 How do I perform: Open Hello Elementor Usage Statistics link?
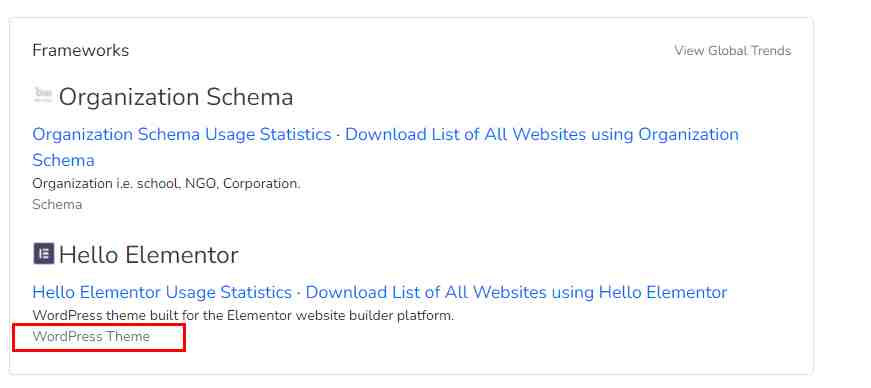pos(162,292)
